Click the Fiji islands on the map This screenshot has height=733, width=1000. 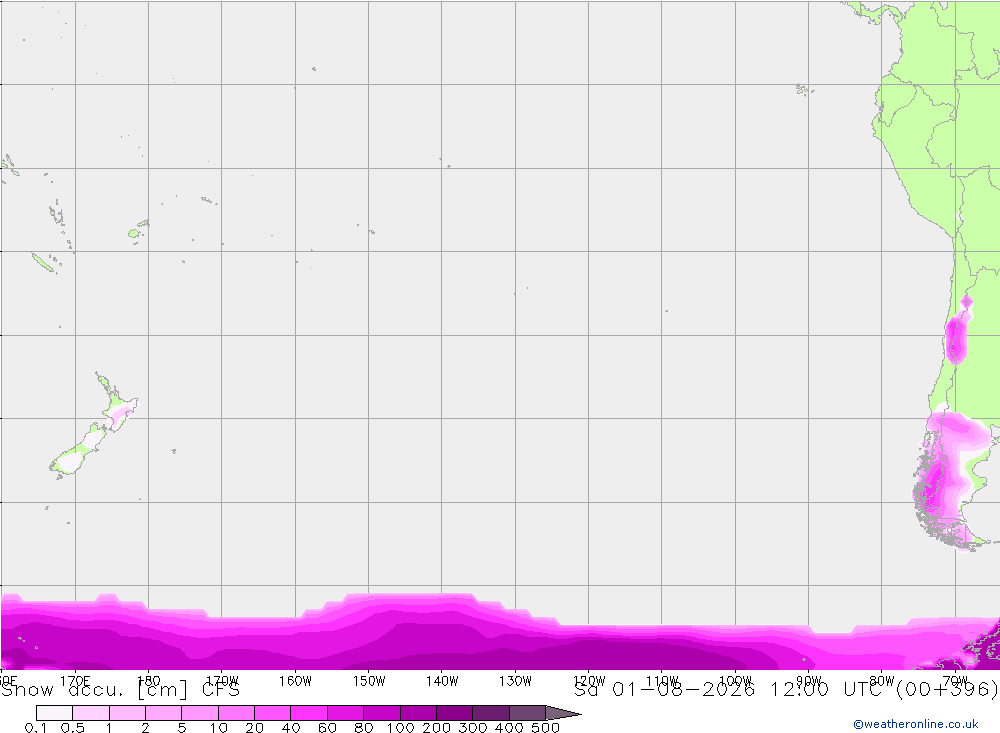[138, 230]
